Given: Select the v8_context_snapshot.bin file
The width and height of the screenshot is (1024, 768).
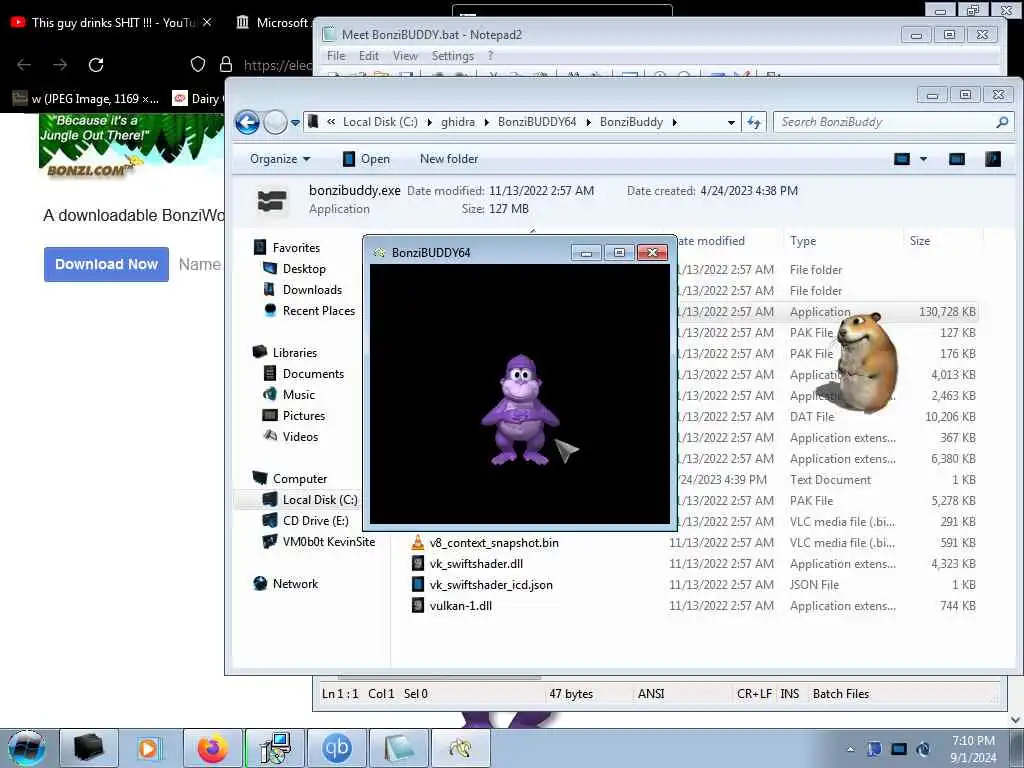Looking at the screenshot, I should coord(494,543).
